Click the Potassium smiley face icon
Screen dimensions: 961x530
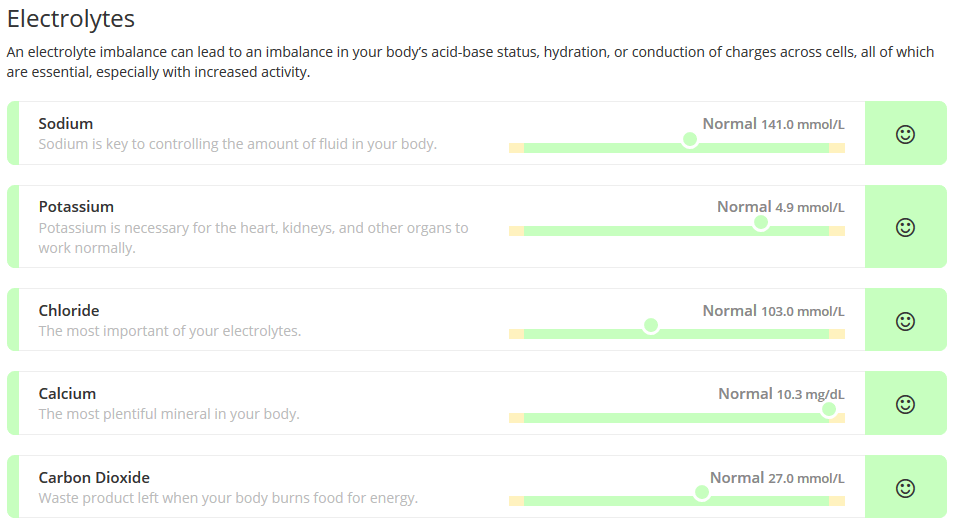905,227
